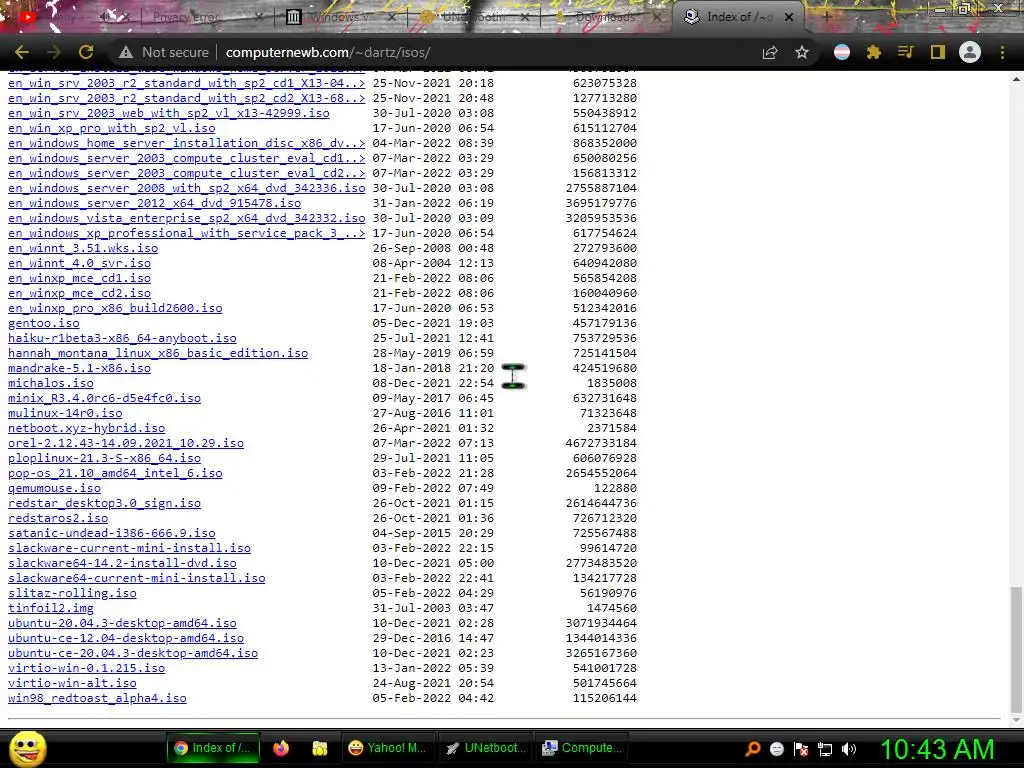Screen dimensions: 1024x768
Task: Download en_windows_server_2012_x64_dvd_915478.iso
Action: coord(154,204)
